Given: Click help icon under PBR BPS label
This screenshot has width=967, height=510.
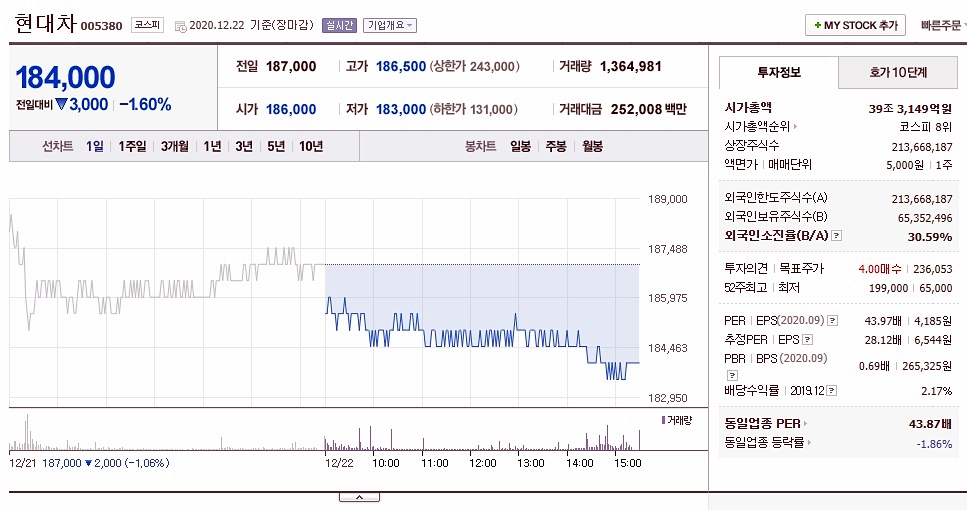Looking at the screenshot, I should point(732,375).
